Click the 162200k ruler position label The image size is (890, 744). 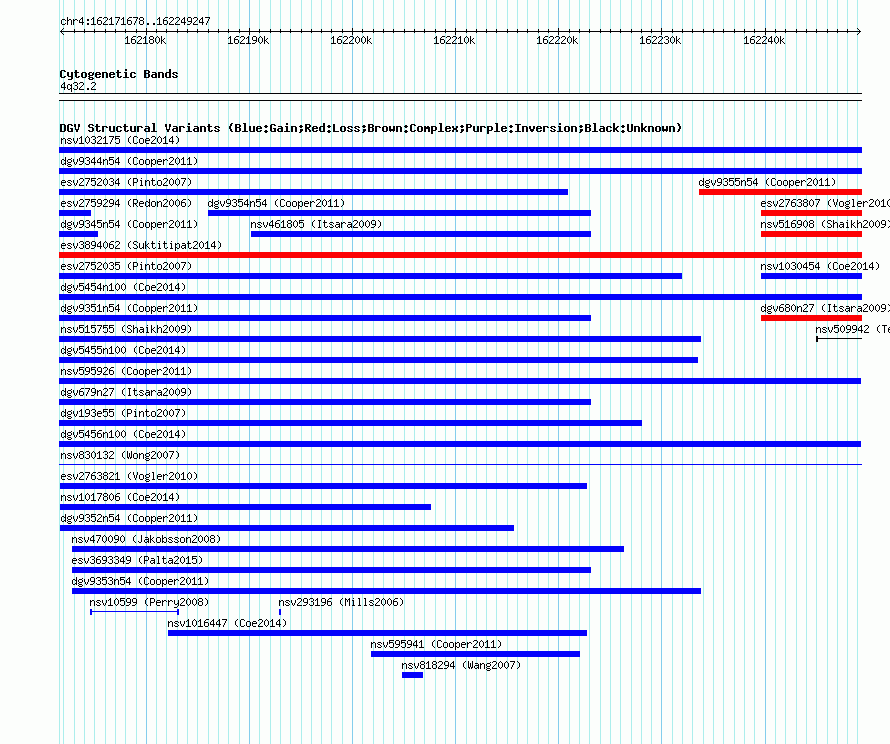click(x=351, y=40)
